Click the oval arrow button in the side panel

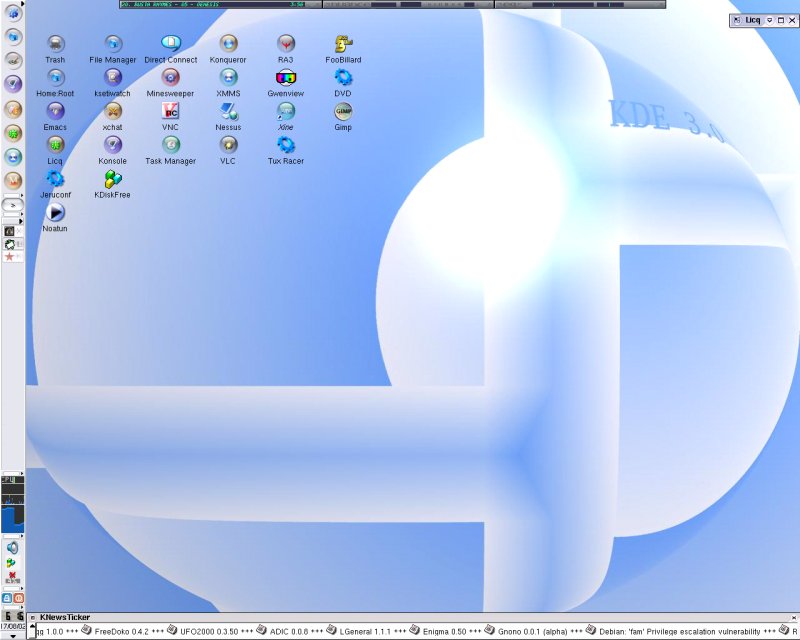tap(12, 205)
